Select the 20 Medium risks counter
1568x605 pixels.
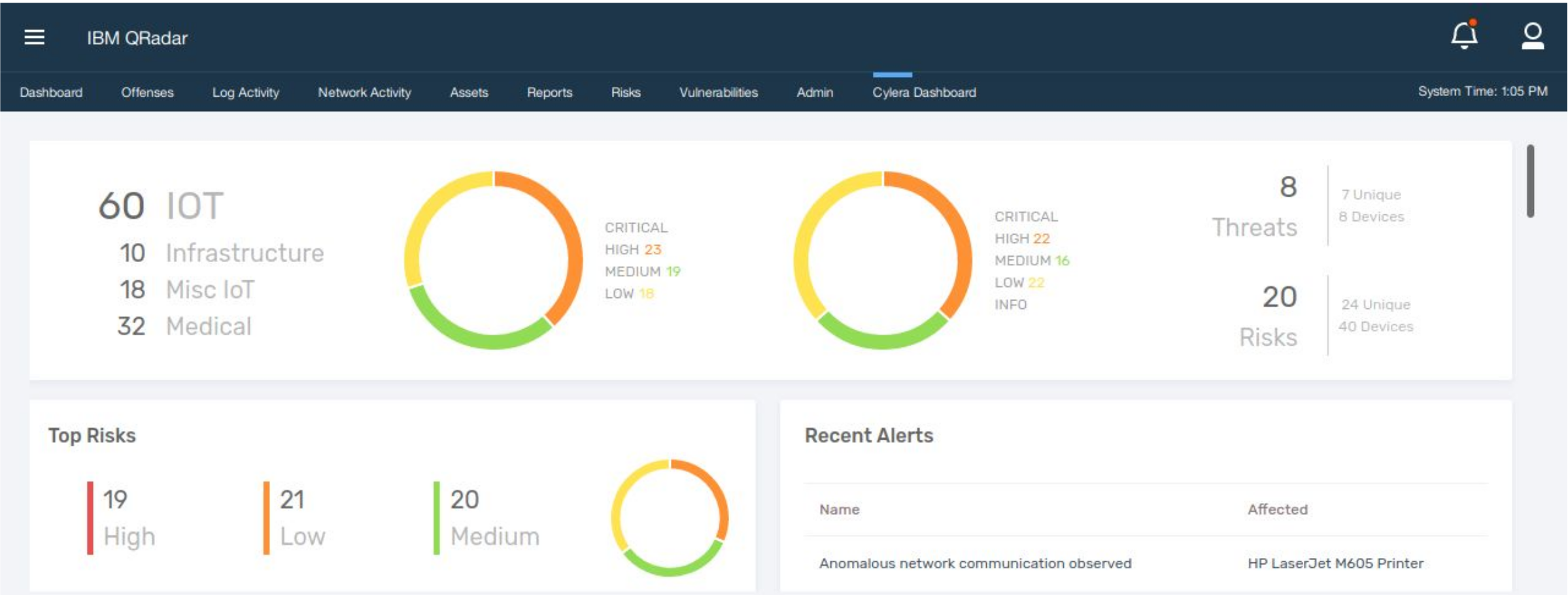click(x=487, y=517)
